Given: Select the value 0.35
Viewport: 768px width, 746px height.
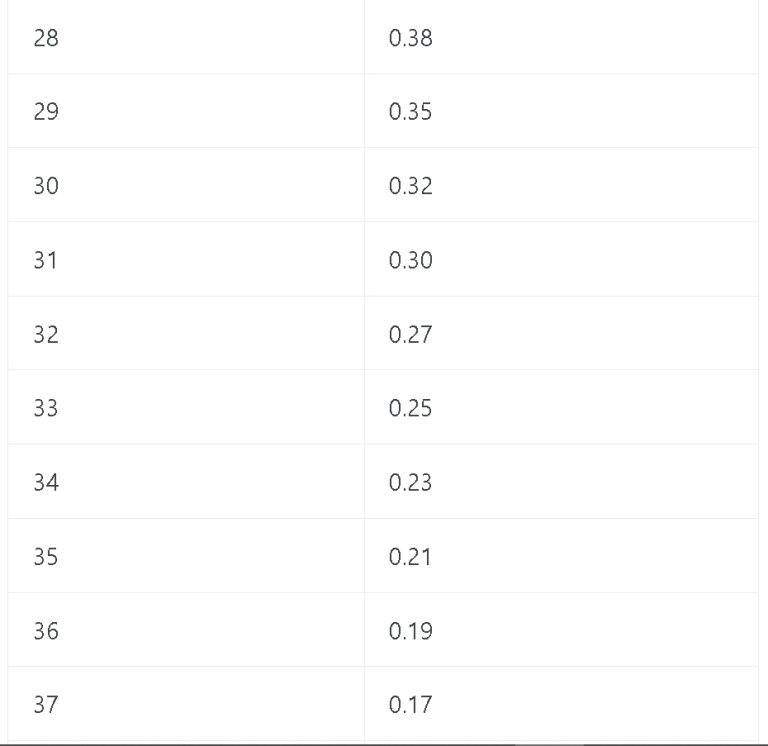Looking at the screenshot, I should click(x=410, y=112).
